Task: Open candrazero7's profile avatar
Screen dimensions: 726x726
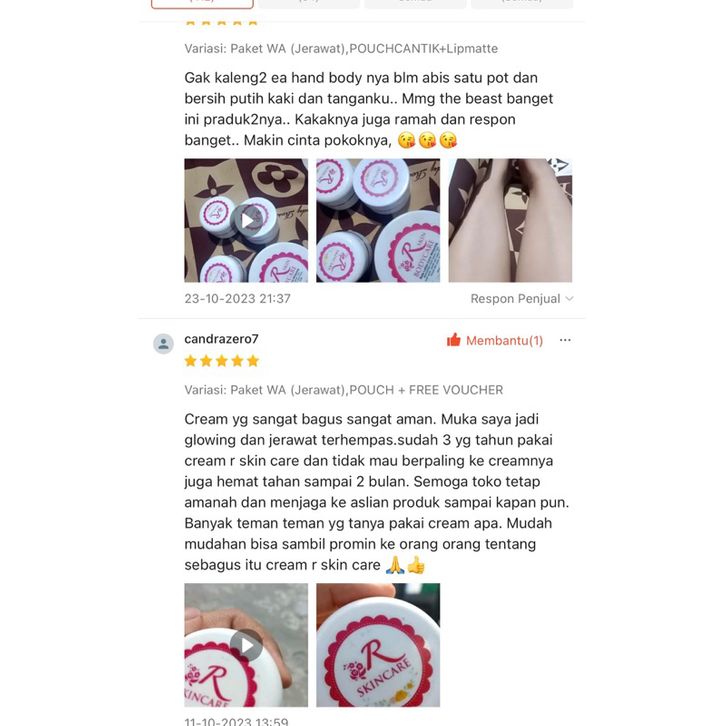Action: (x=163, y=344)
